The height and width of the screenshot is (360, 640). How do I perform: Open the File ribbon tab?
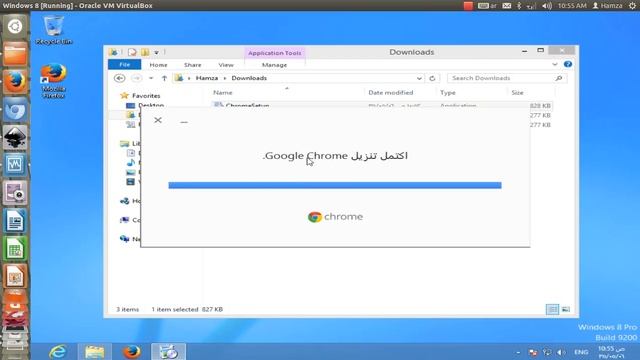click(x=124, y=64)
